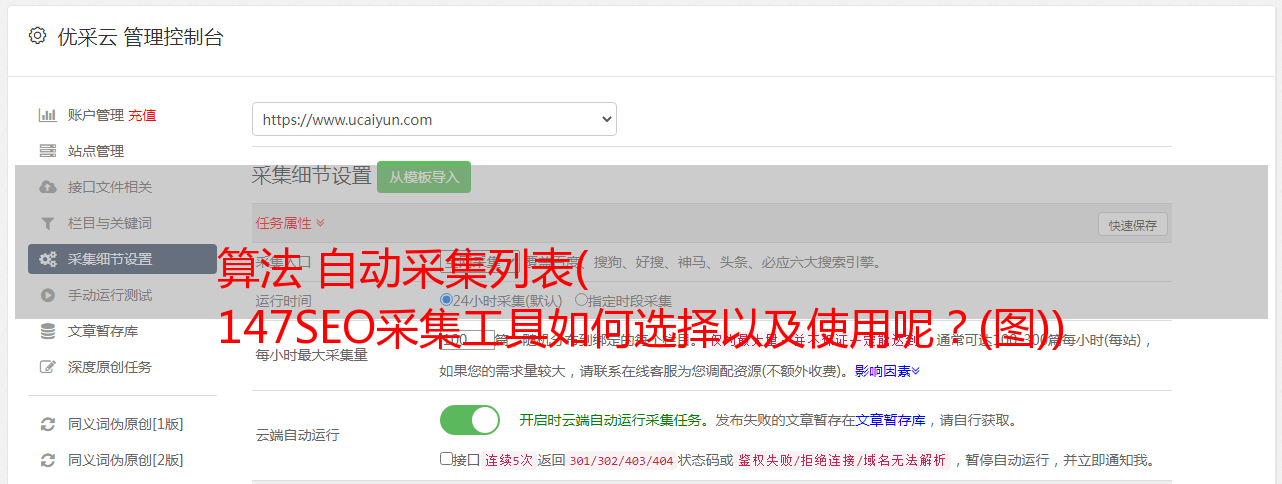
Task: Open 站点管理 in the sidebar
Action: point(96,151)
